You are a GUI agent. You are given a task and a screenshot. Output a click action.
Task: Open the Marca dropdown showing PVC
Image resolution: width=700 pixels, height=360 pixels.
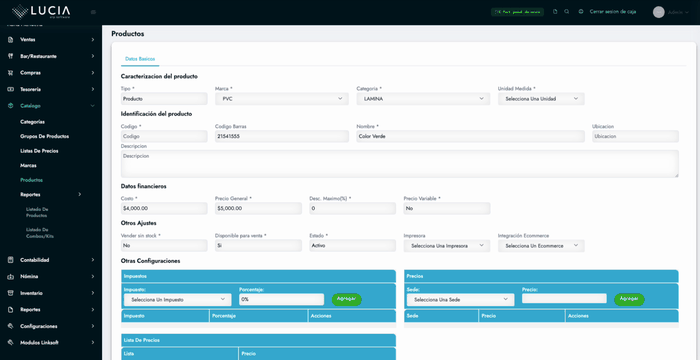tap(282, 99)
